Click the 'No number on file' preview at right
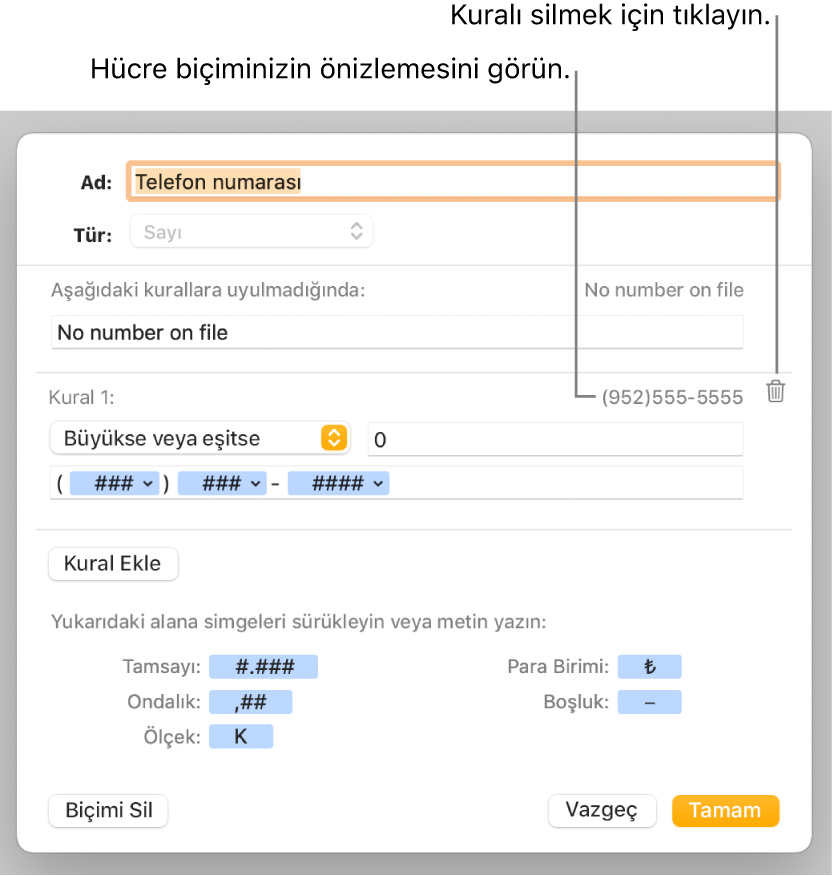The width and height of the screenshot is (833, 876). pos(664,289)
